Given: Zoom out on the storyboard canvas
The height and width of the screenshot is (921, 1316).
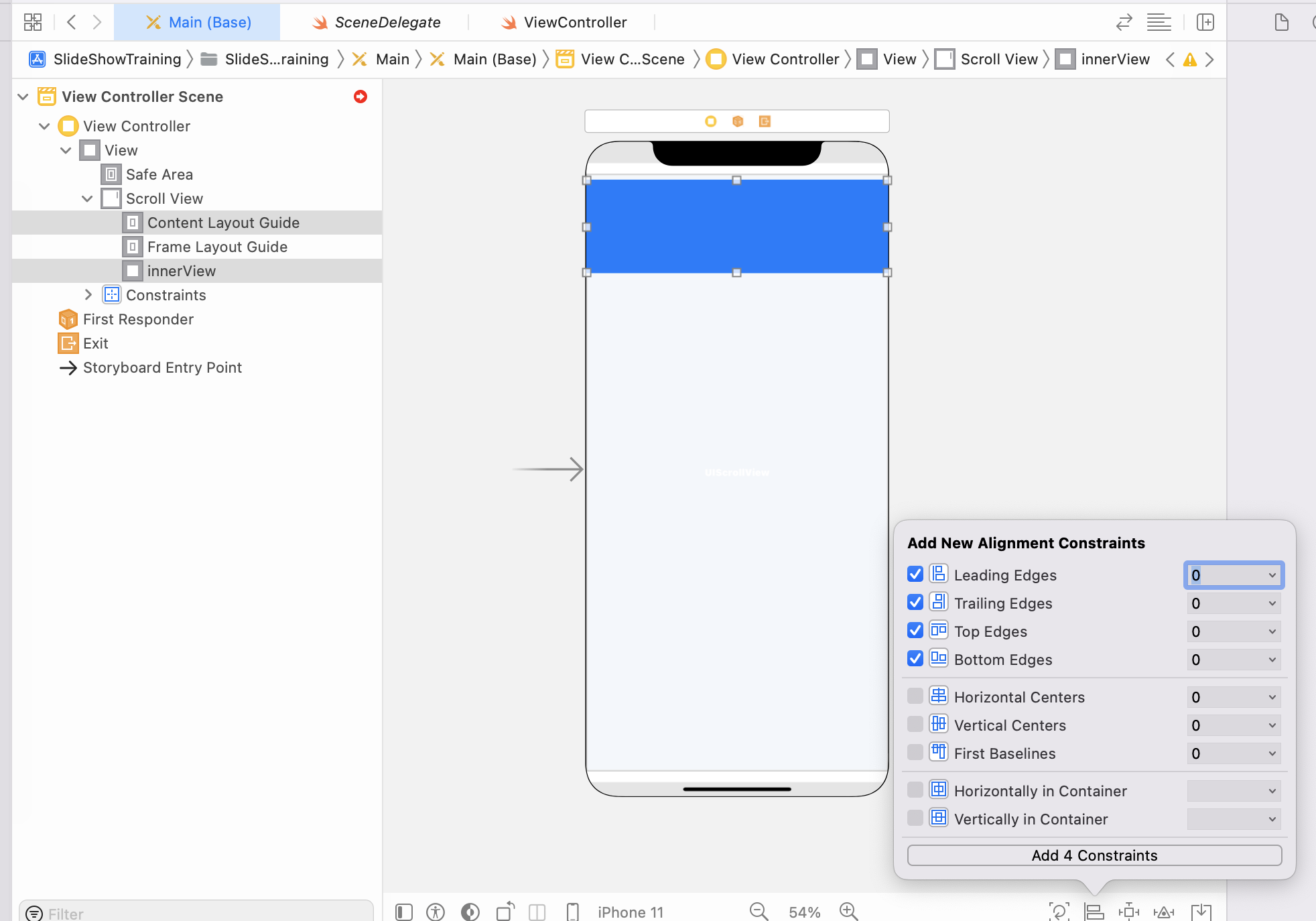Looking at the screenshot, I should [x=759, y=912].
